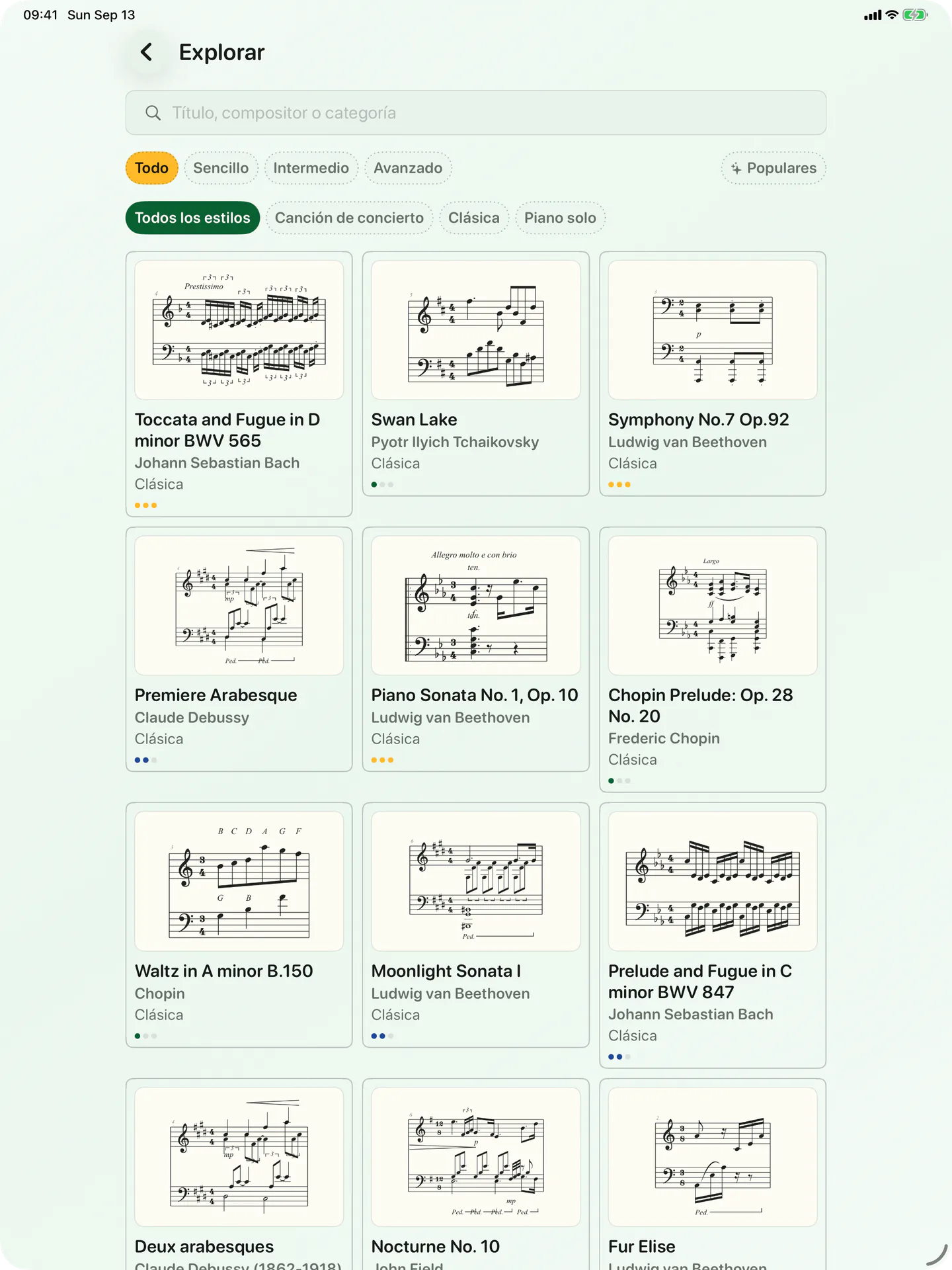Click the Premiere Arabesque title
952x1270 pixels.
pos(216,695)
